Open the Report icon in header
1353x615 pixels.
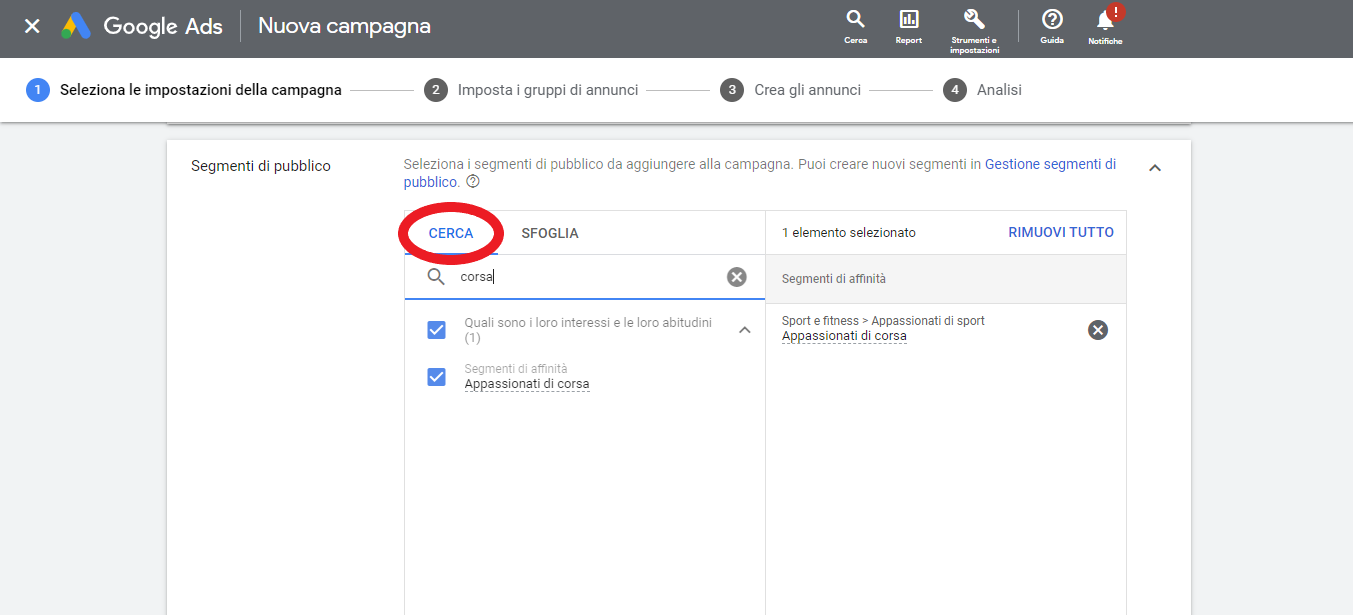tap(909, 27)
